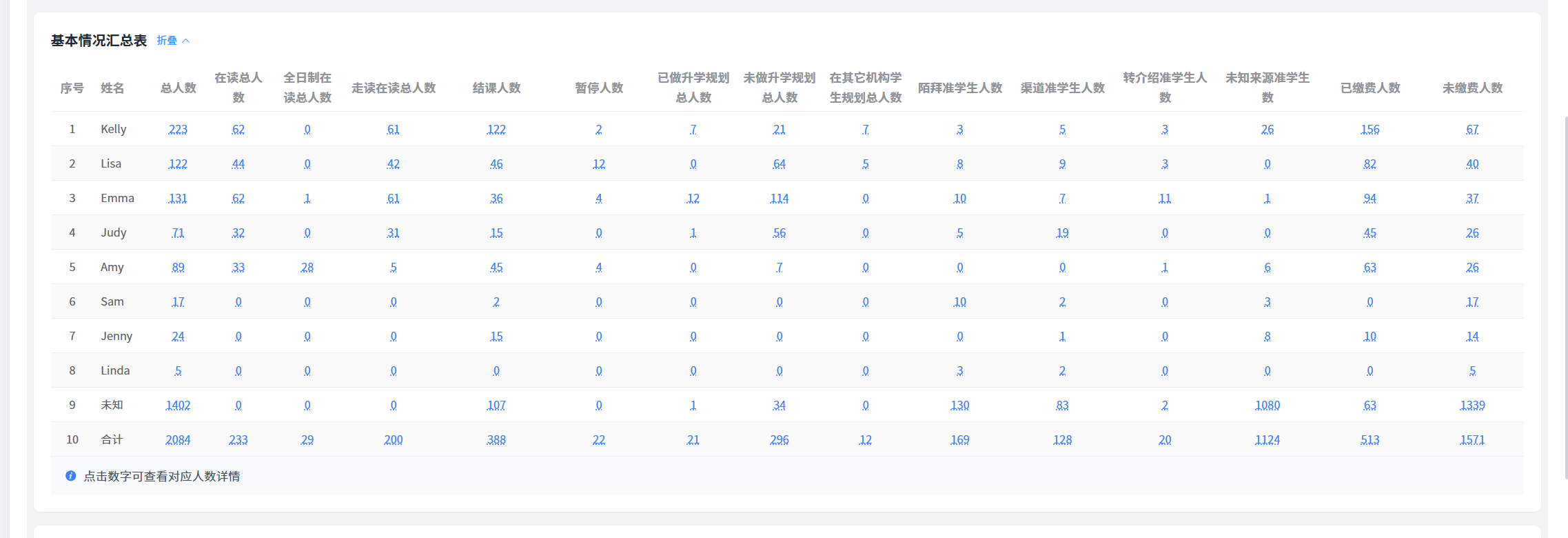
Task: Open Jenny's 总人数 value 24
Action: 178,336
